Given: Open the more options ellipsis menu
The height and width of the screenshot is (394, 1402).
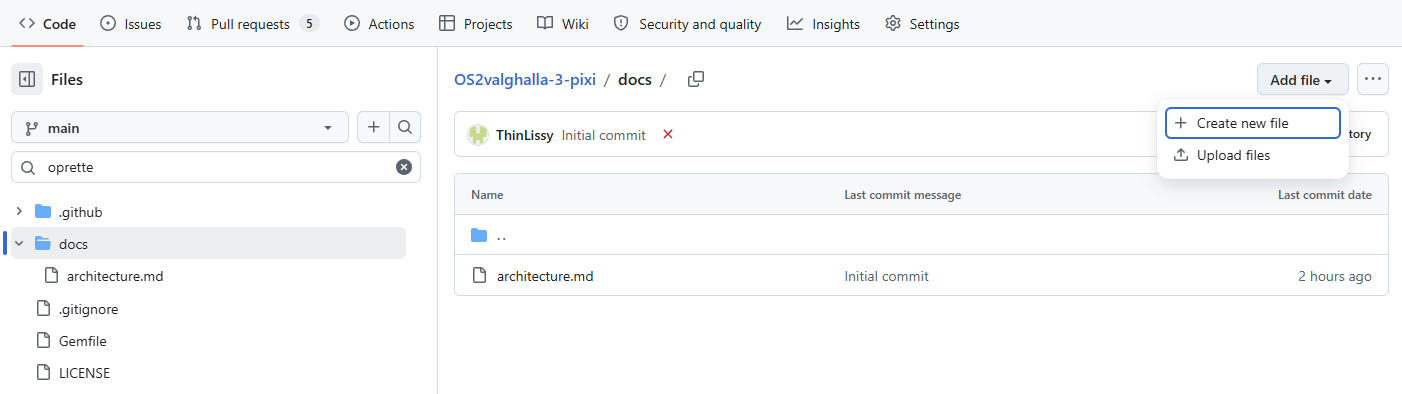Looking at the screenshot, I should (1373, 79).
